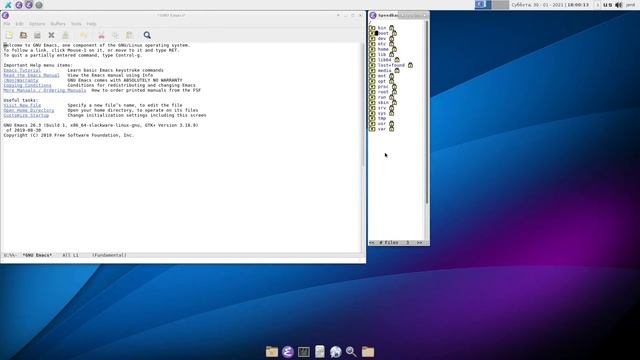This screenshot has width=640, height=360.
Task: Click the Emacs icon in the bottom dock
Action: 288,351
